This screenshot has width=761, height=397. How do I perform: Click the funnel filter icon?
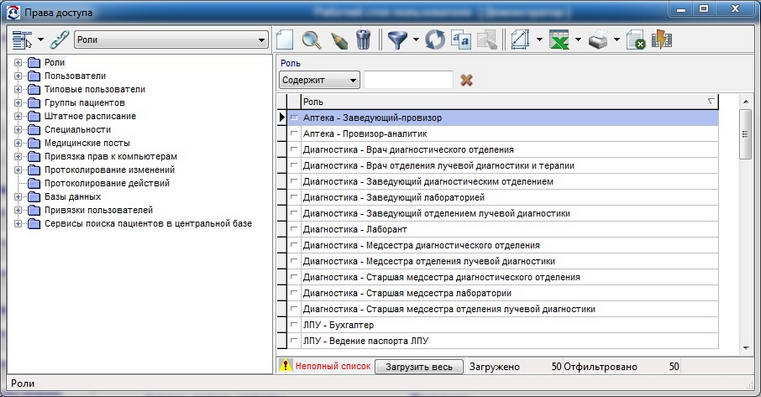pyautogui.click(x=397, y=40)
